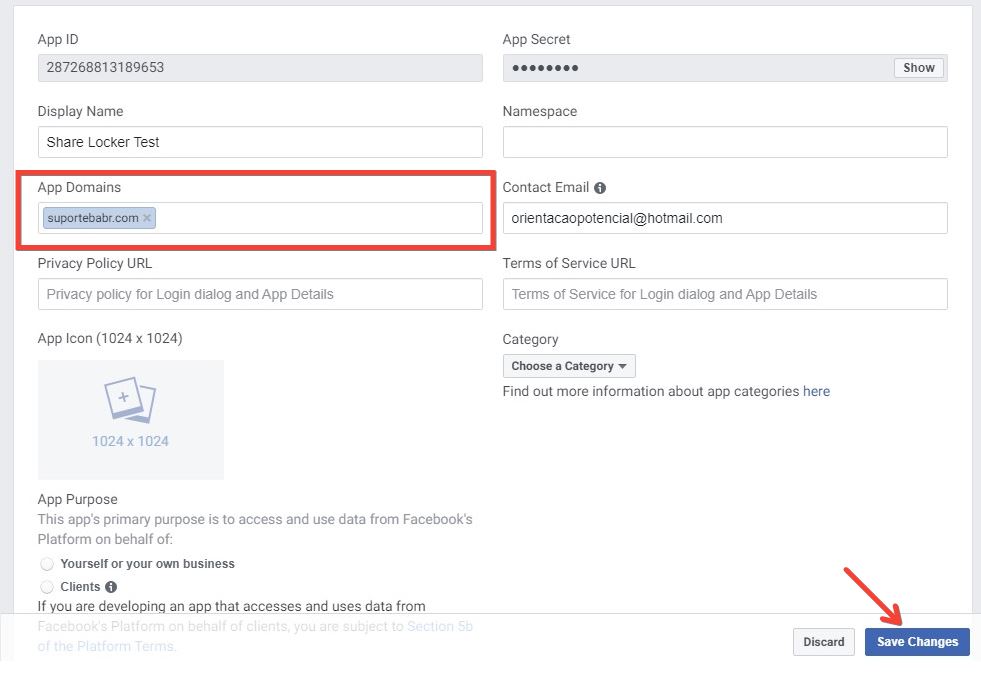Open the app categories "here" link
The width and height of the screenshot is (981, 679).
click(x=816, y=392)
